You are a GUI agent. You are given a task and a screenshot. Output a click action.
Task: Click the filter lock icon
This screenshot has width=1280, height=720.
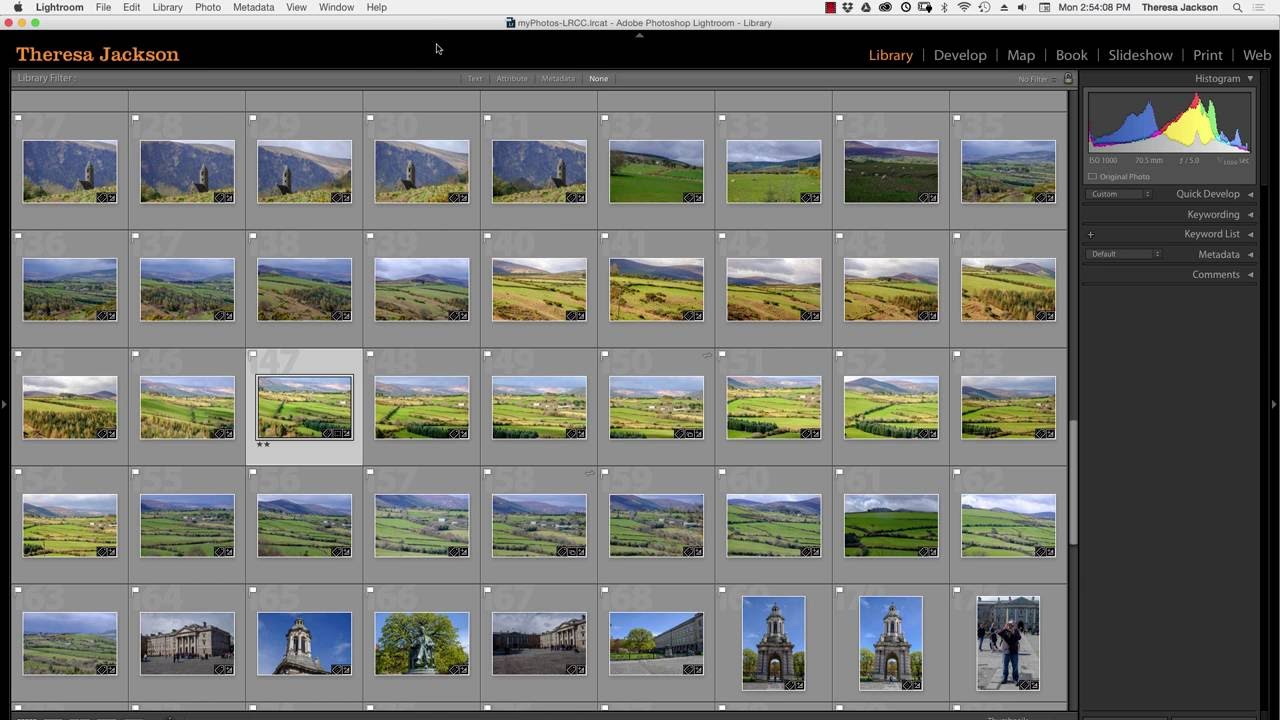click(x=1068, y=78)
